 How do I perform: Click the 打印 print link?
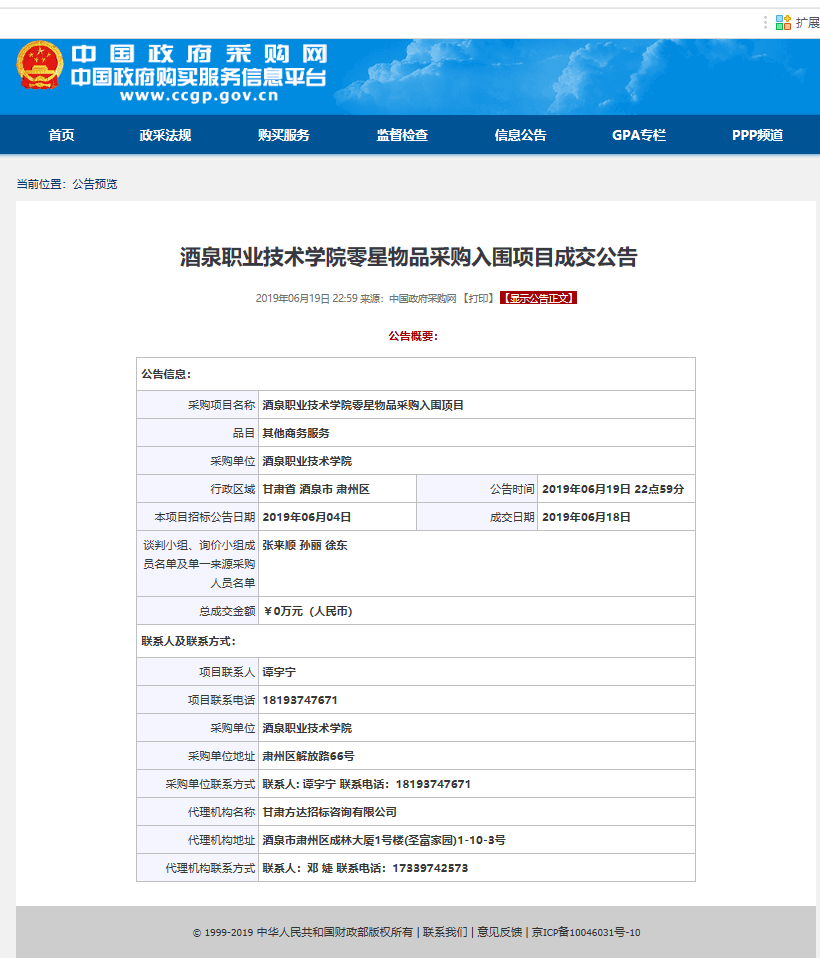pos(479,298)
